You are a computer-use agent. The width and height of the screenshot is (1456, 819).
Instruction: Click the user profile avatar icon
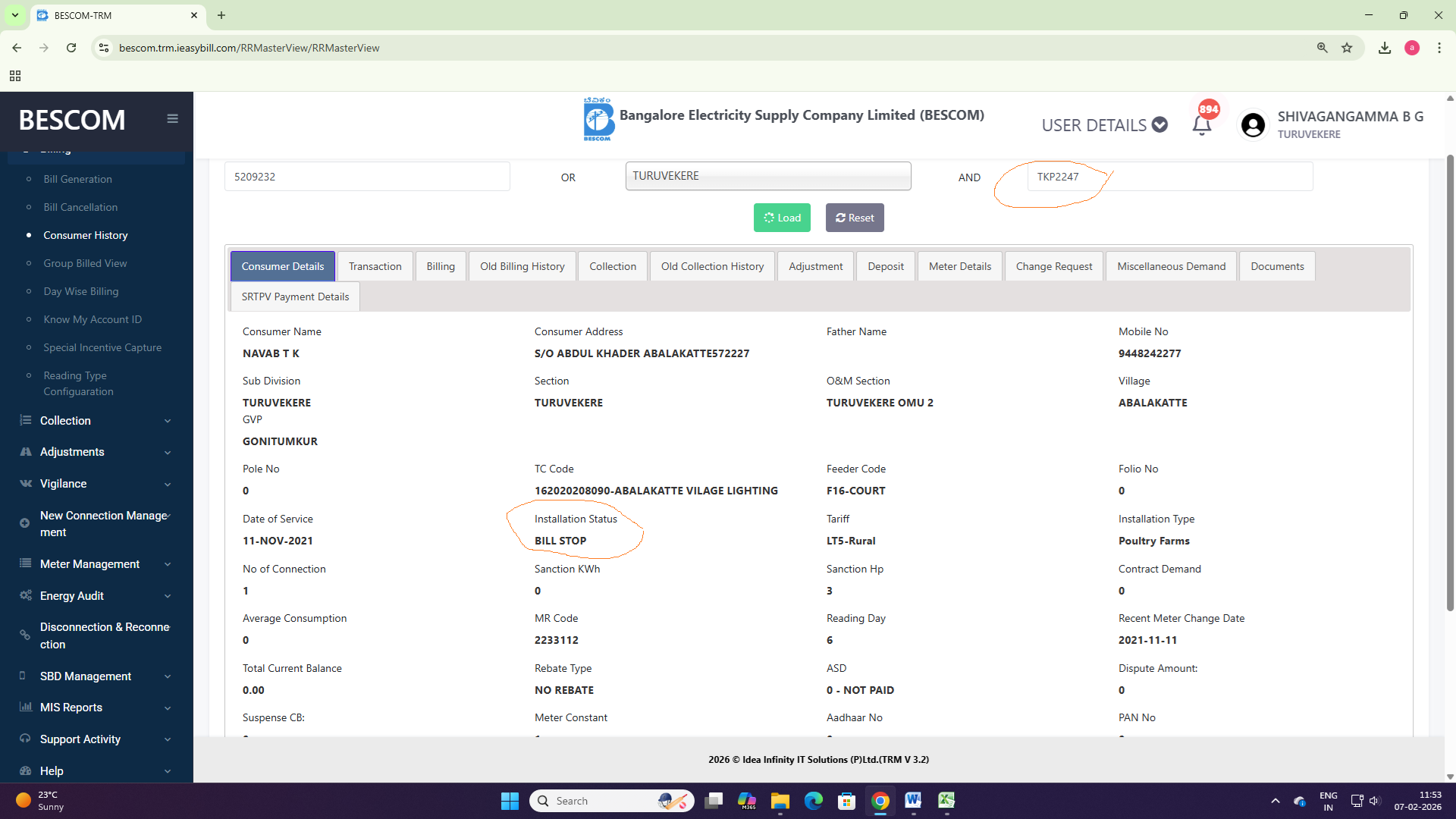pos(1253,125)
